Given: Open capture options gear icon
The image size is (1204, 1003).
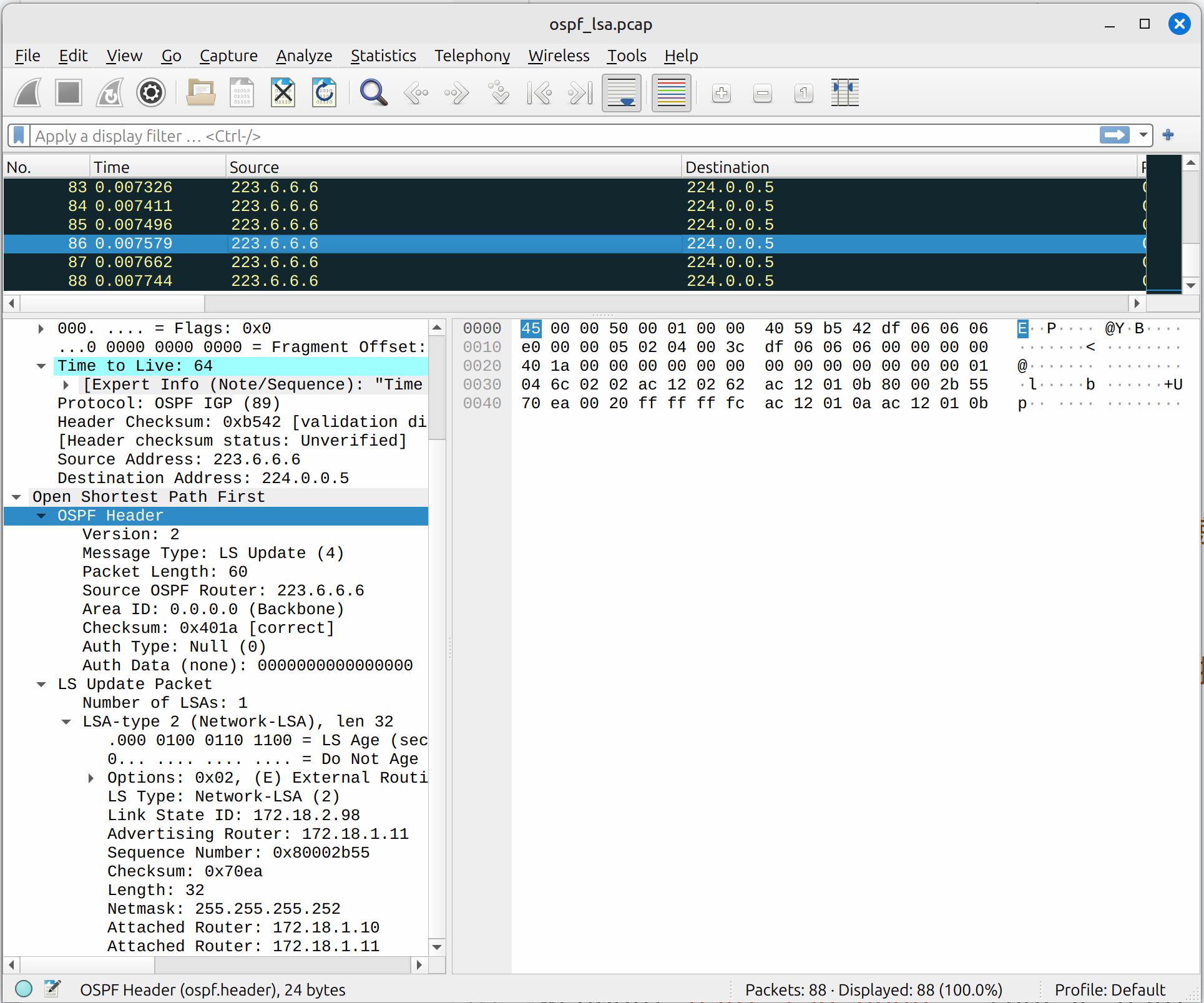Looking at the screenshot, I should (151, 94).
